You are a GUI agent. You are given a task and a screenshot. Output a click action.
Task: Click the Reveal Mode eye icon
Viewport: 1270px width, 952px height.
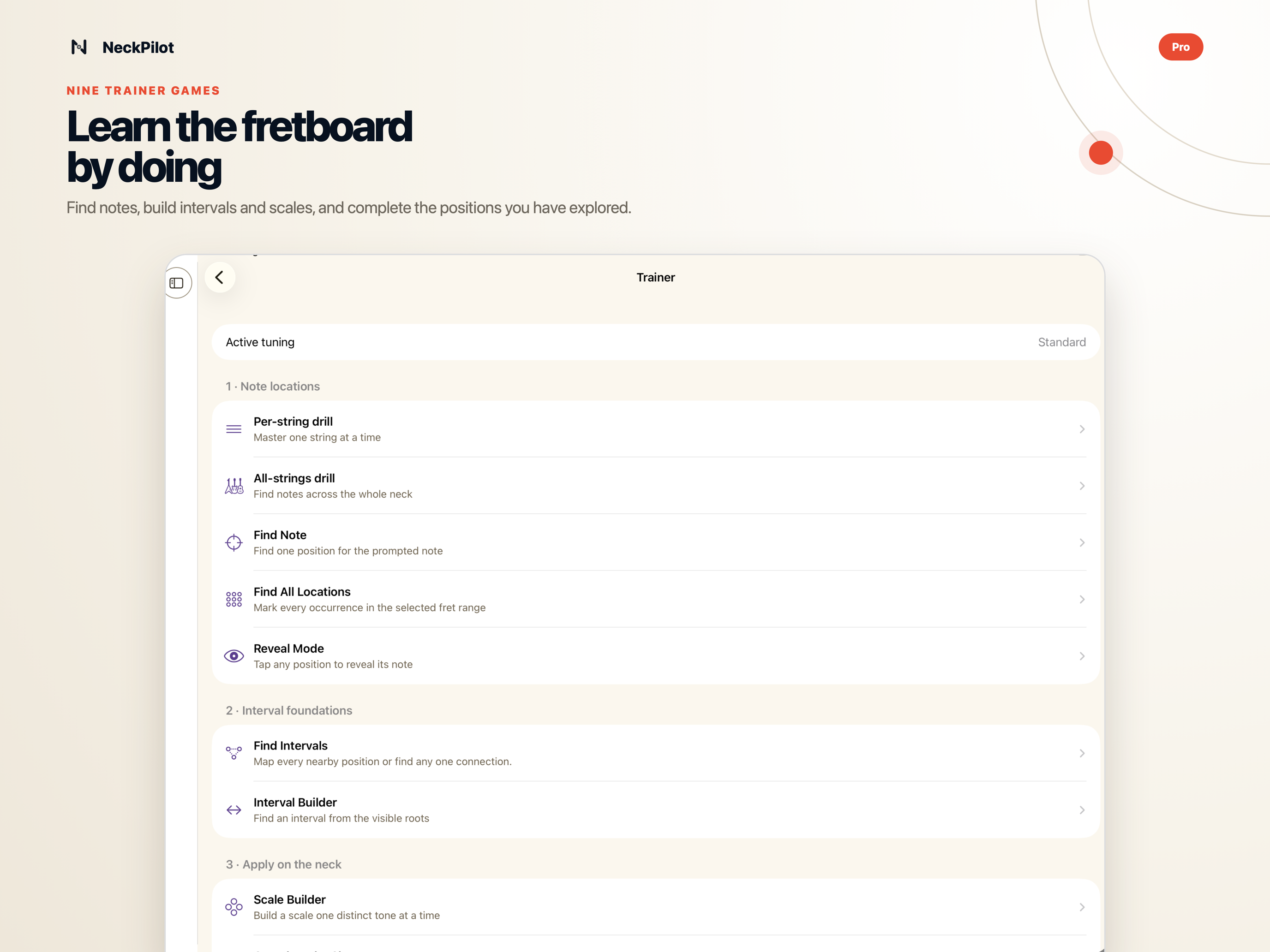234,656
